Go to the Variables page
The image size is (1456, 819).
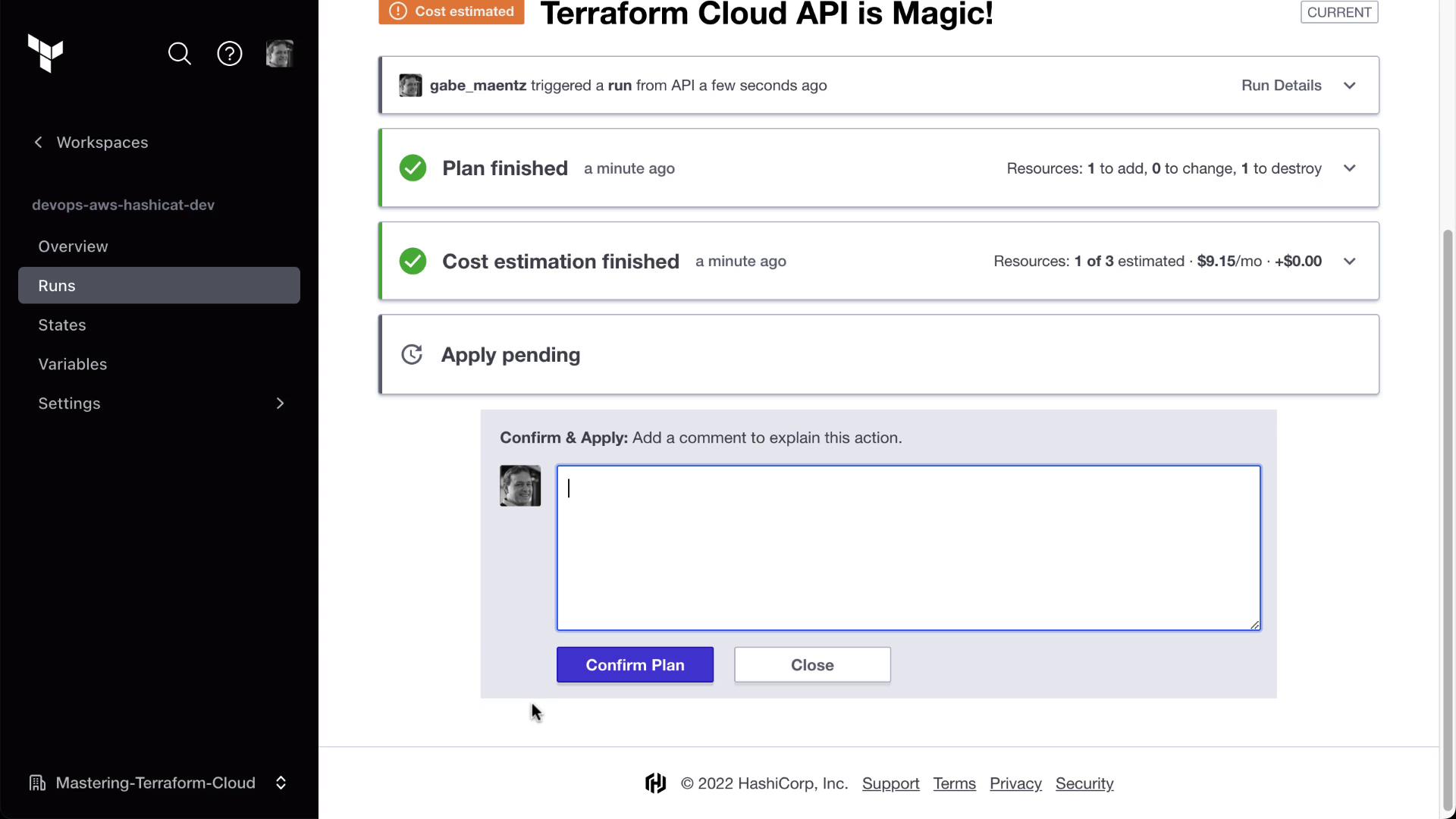coord(73,364)
